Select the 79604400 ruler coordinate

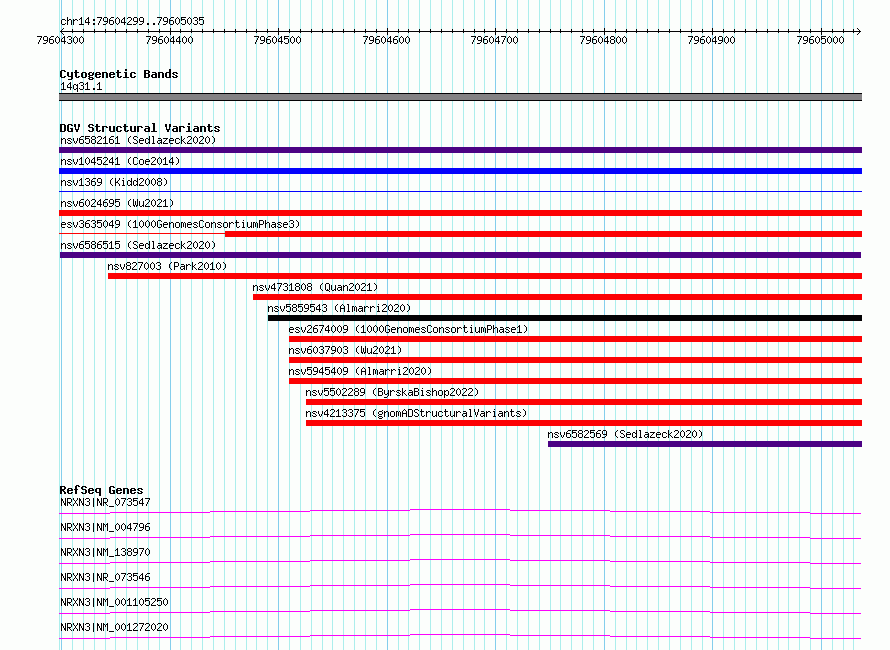(x=169, y=40)
